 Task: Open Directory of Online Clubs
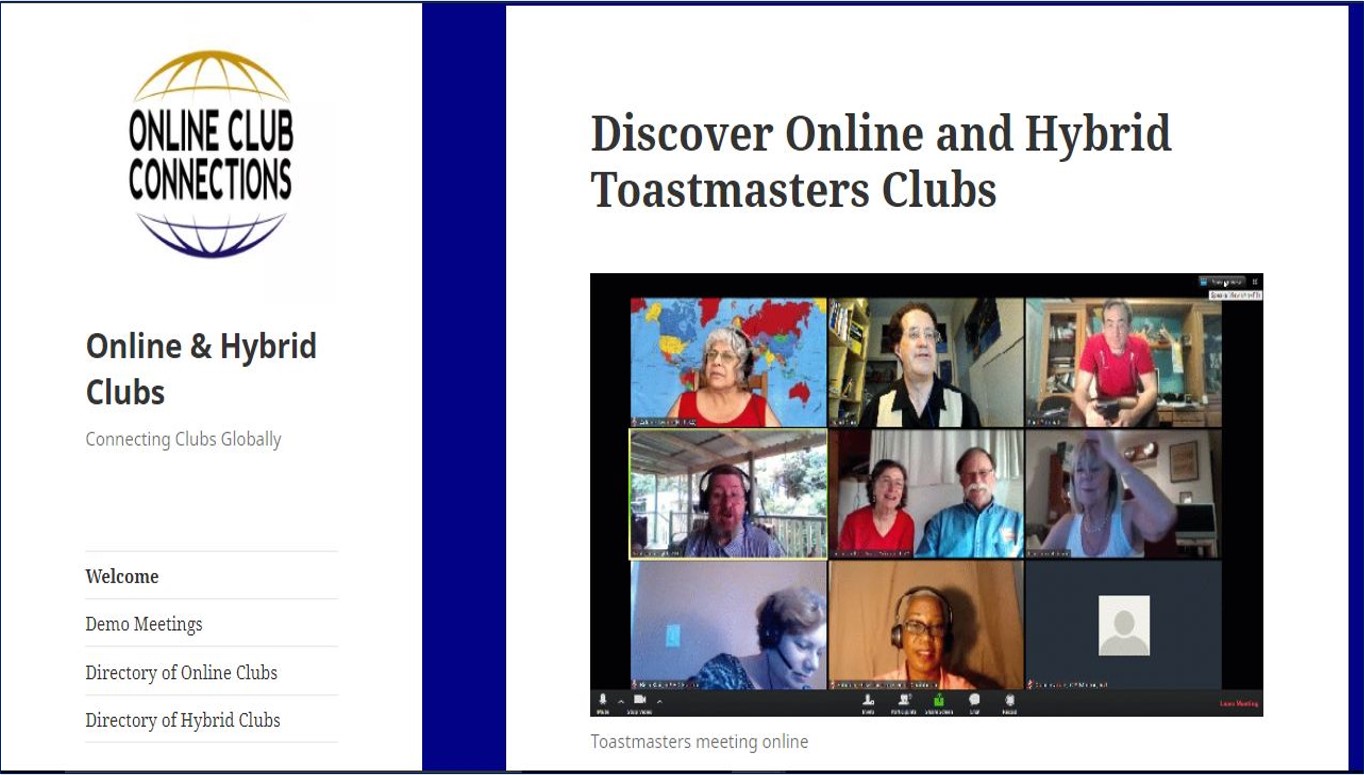[x=181, y=672]
